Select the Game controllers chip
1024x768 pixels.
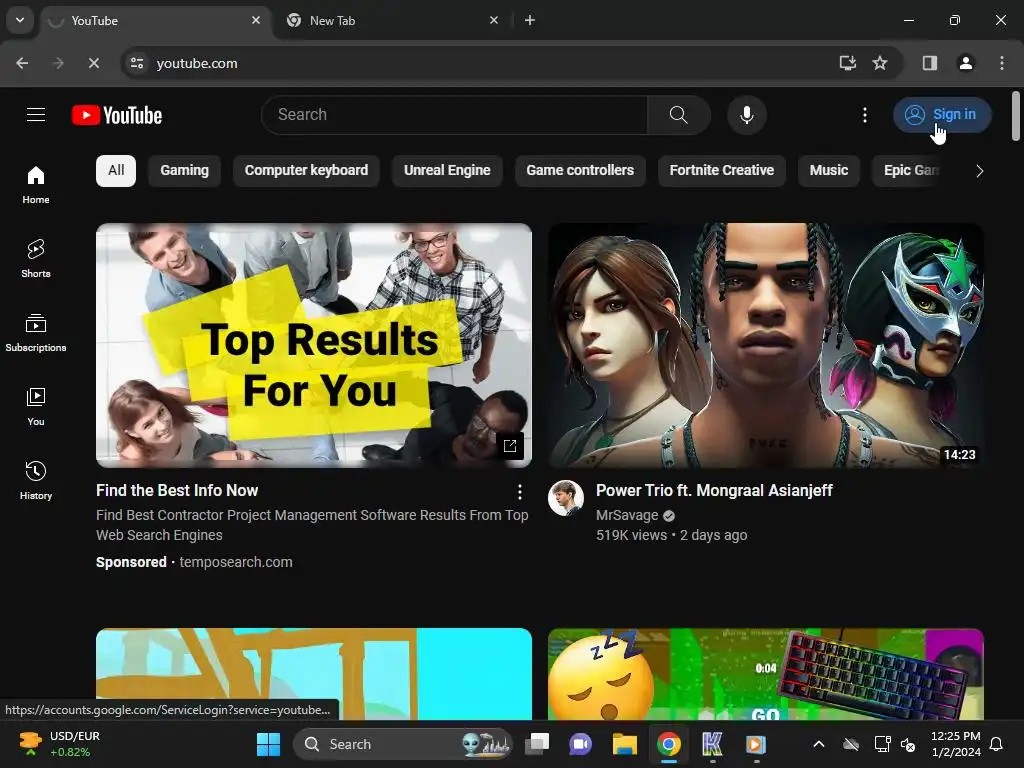[580, 170]
